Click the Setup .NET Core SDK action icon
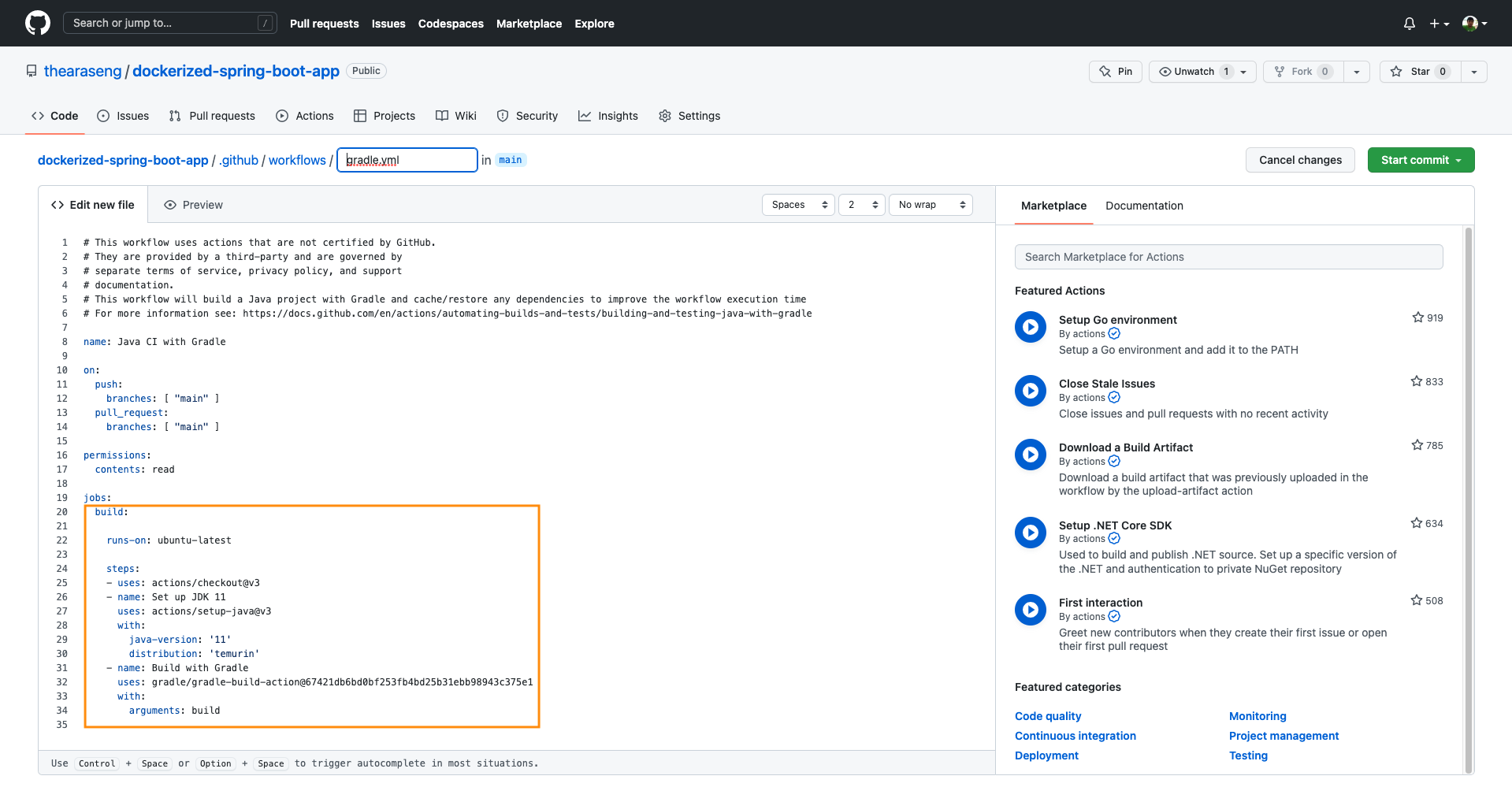 tap(1031, 532)
